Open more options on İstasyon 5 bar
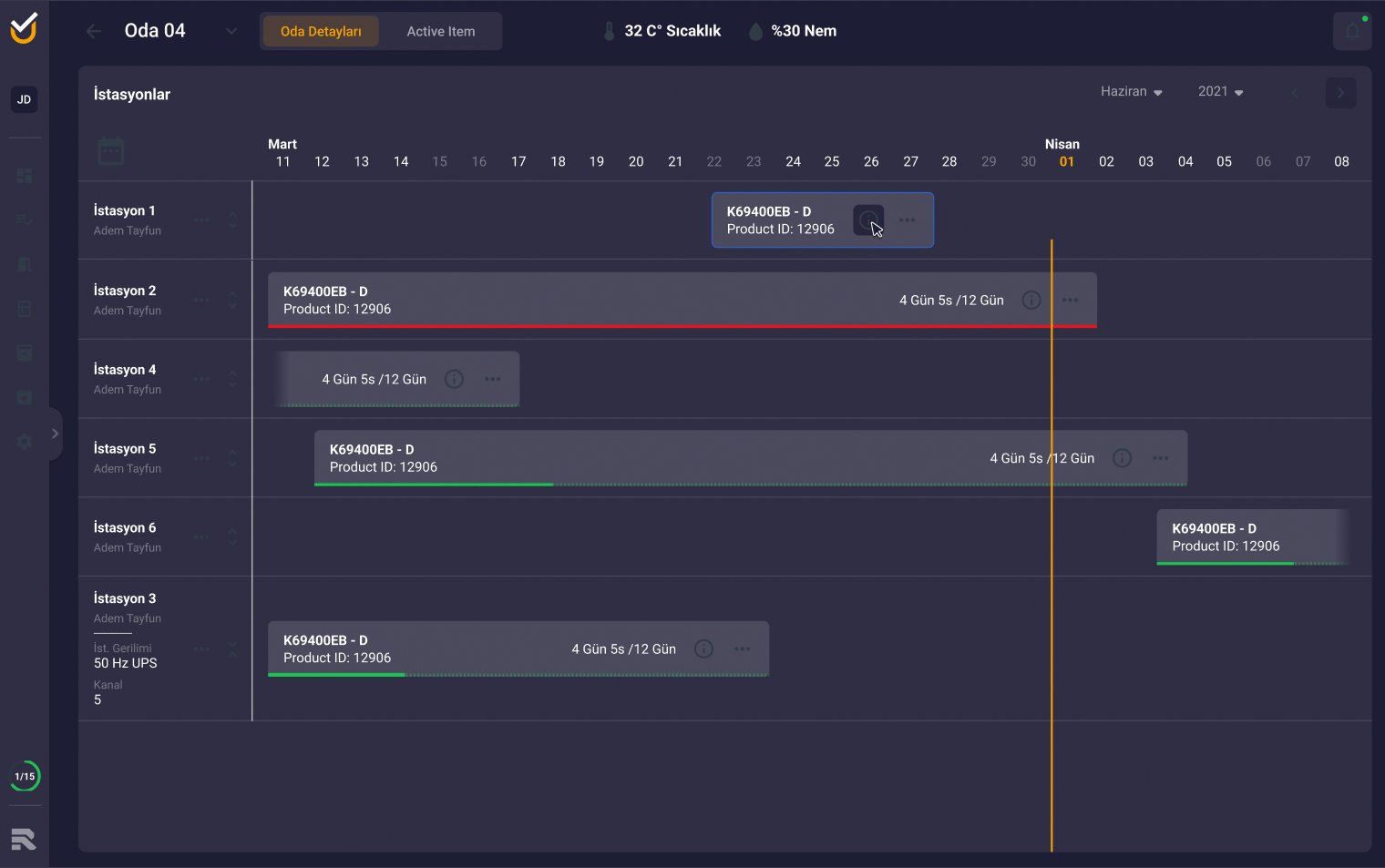1385x868 pixels. pos(1161,459)
